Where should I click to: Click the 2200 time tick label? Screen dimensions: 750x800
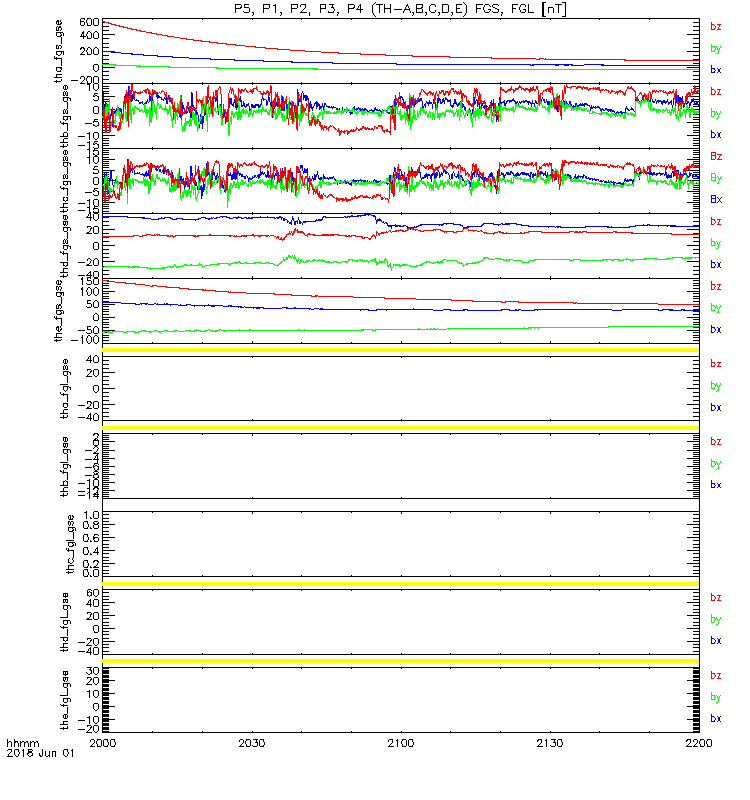[x=698, y=743]
